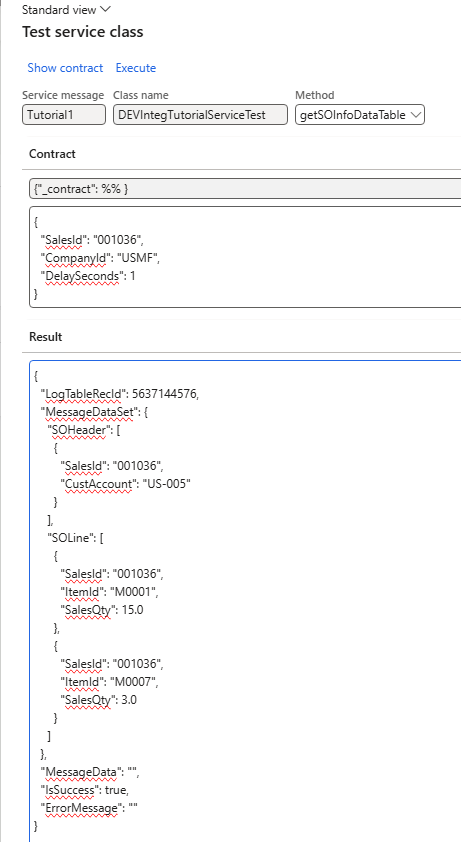Screen dimensions: 461x842
Task: Open the Method dropdown getSOInfoDataTable
Action: coord(360,115)
